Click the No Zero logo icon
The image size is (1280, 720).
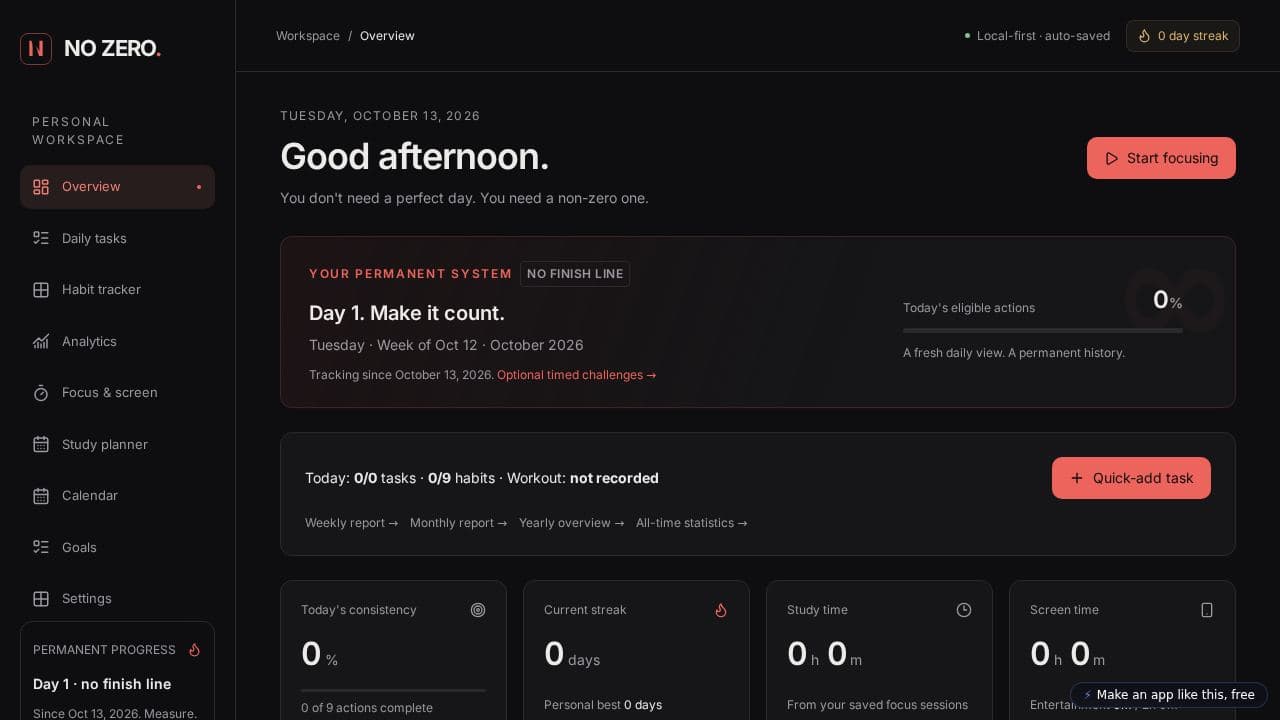36,48
